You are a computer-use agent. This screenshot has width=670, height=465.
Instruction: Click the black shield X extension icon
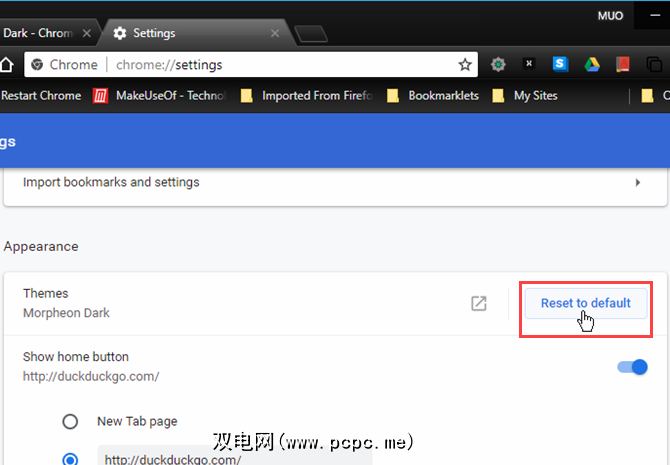pos(529,64)
